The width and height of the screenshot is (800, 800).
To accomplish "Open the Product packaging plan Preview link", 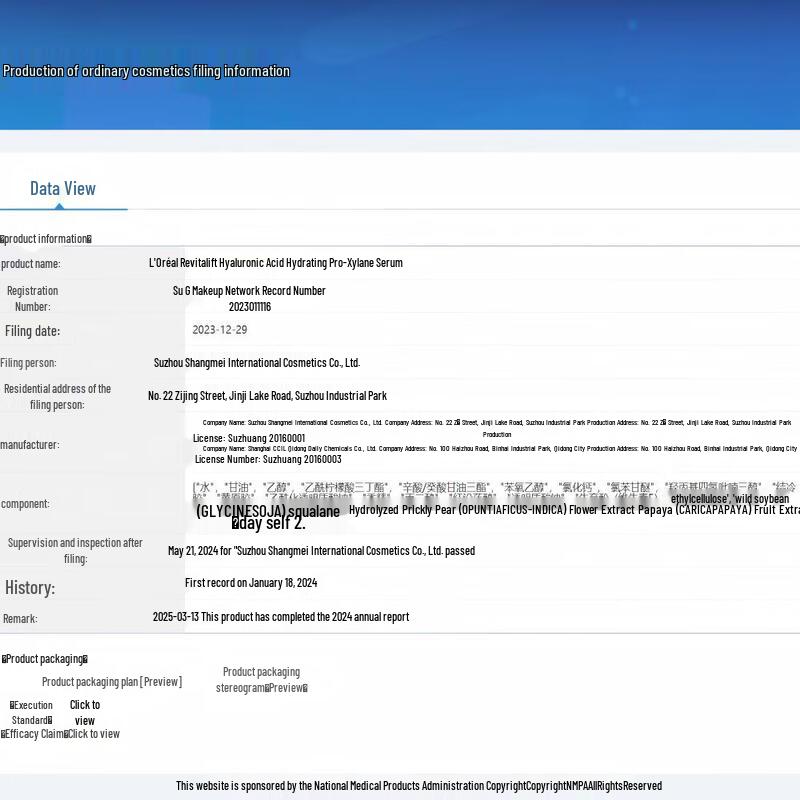I will pos(112,682).
